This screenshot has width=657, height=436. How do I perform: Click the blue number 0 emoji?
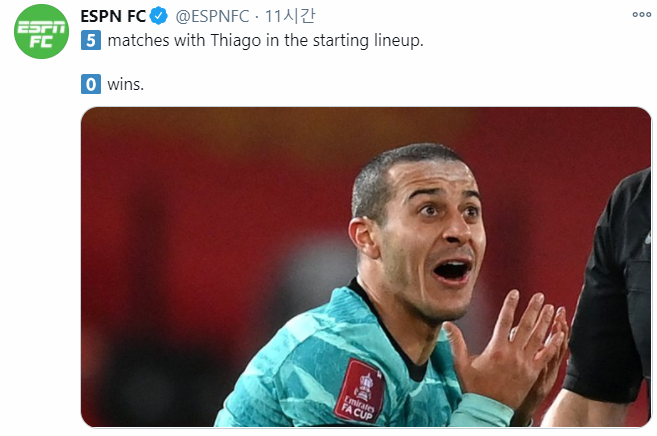(91, 84)
